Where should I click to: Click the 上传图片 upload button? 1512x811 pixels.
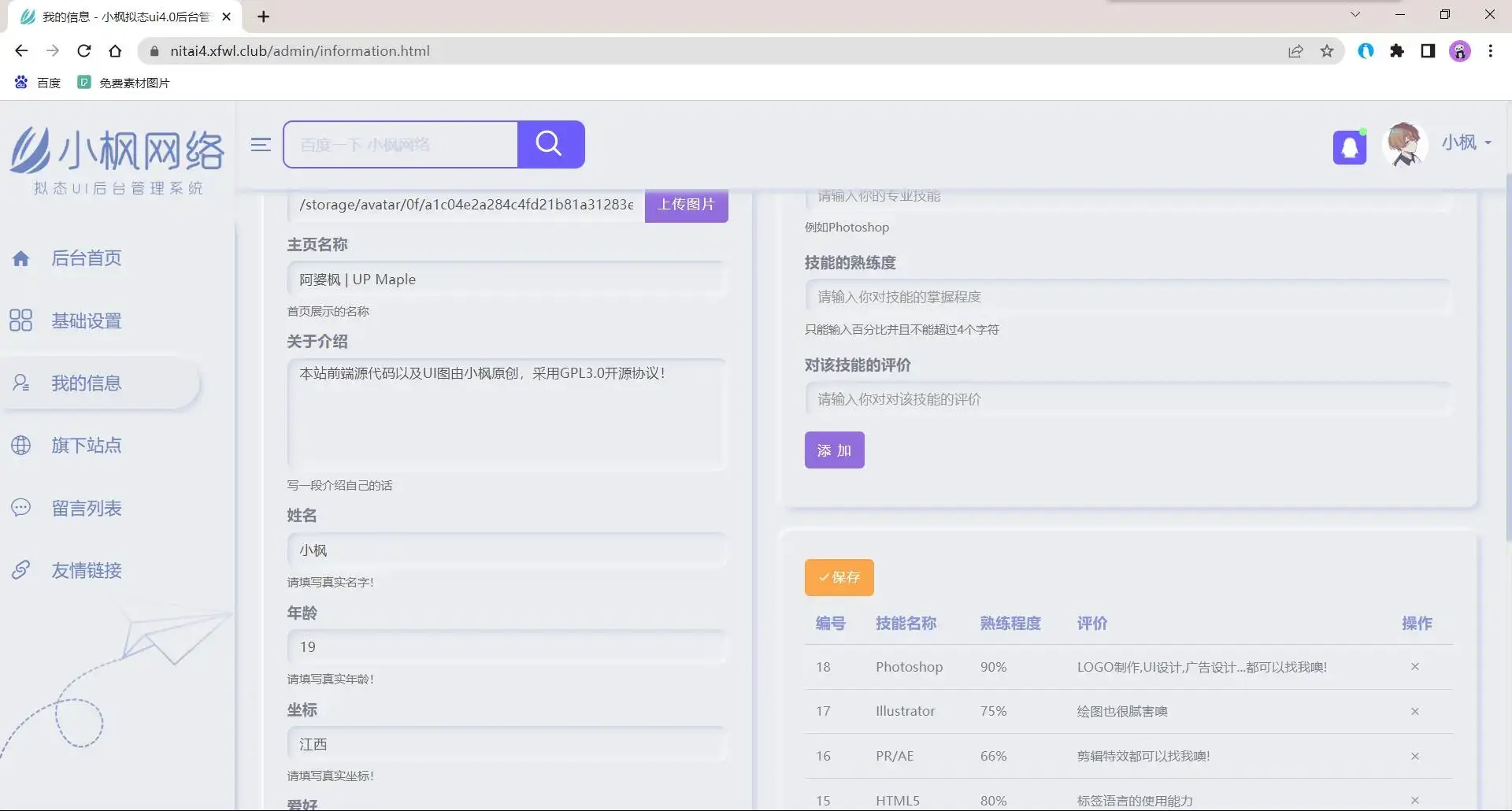tap(685, 204)
